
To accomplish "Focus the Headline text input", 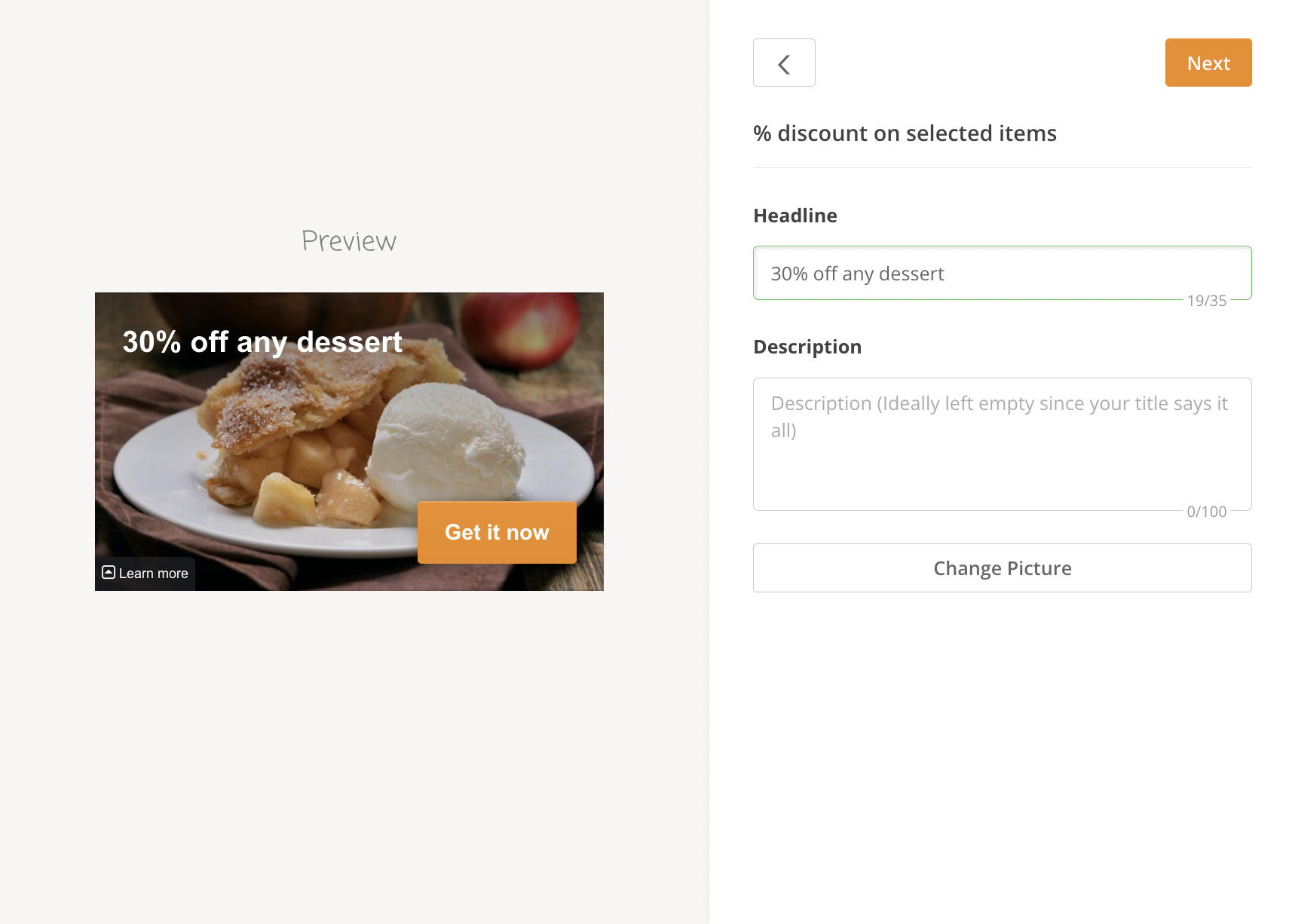I will click(1002, 273).
